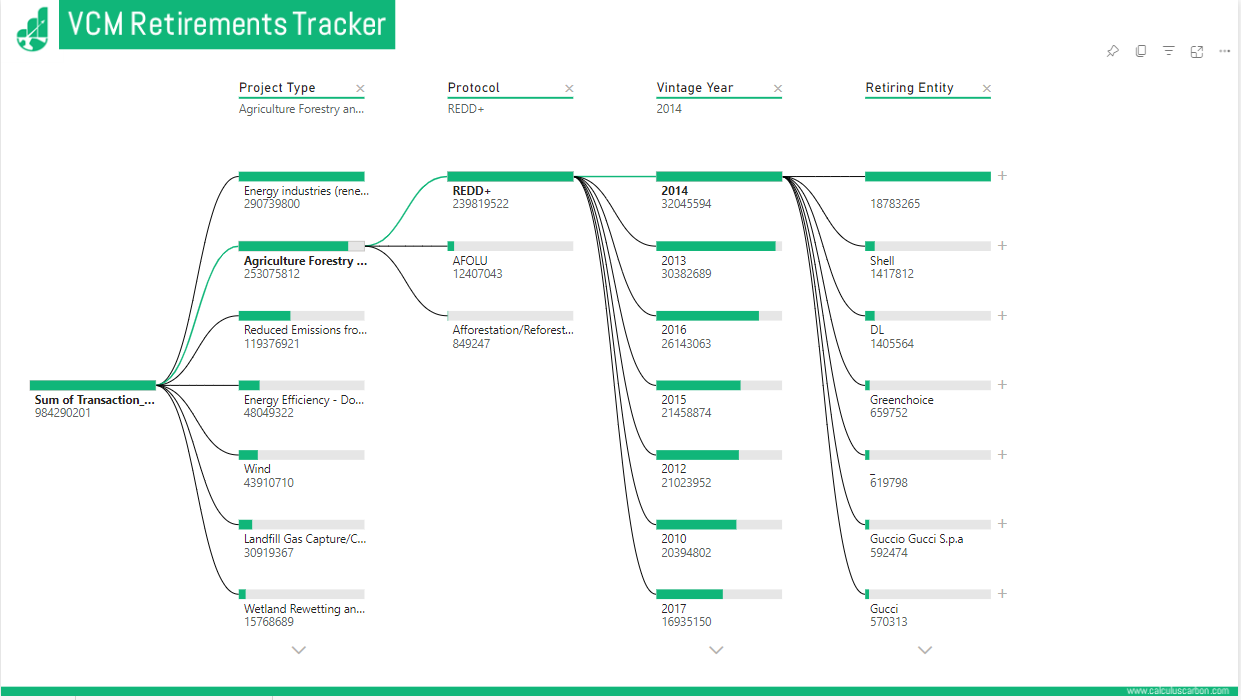1241x700 pixels.
Task: Expand the Guccio Gucci S.p.a node
Action: point(1002,524)
